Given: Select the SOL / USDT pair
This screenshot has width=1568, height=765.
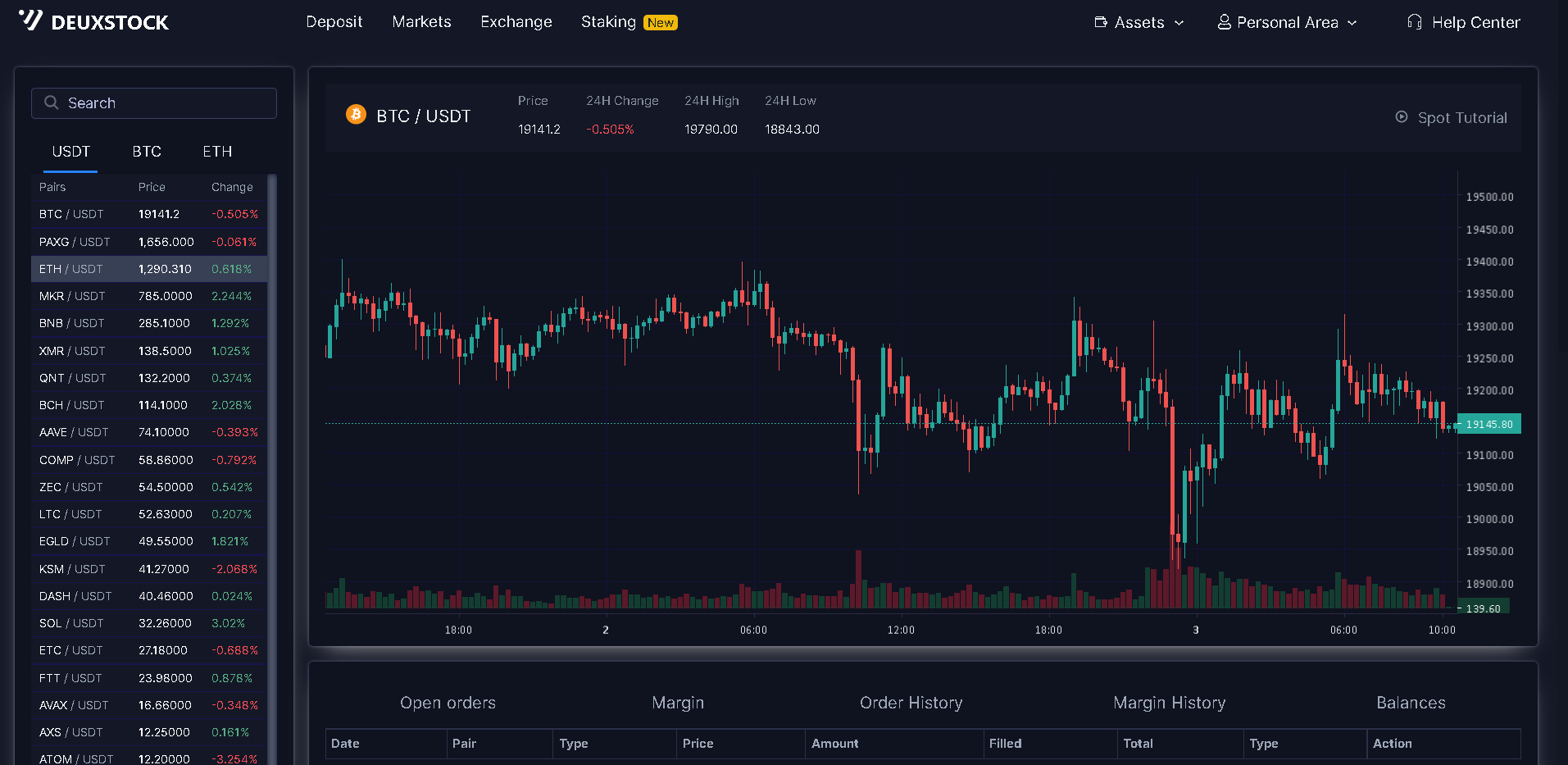Looking at the screenshot, I should click(x=149, y=623).
